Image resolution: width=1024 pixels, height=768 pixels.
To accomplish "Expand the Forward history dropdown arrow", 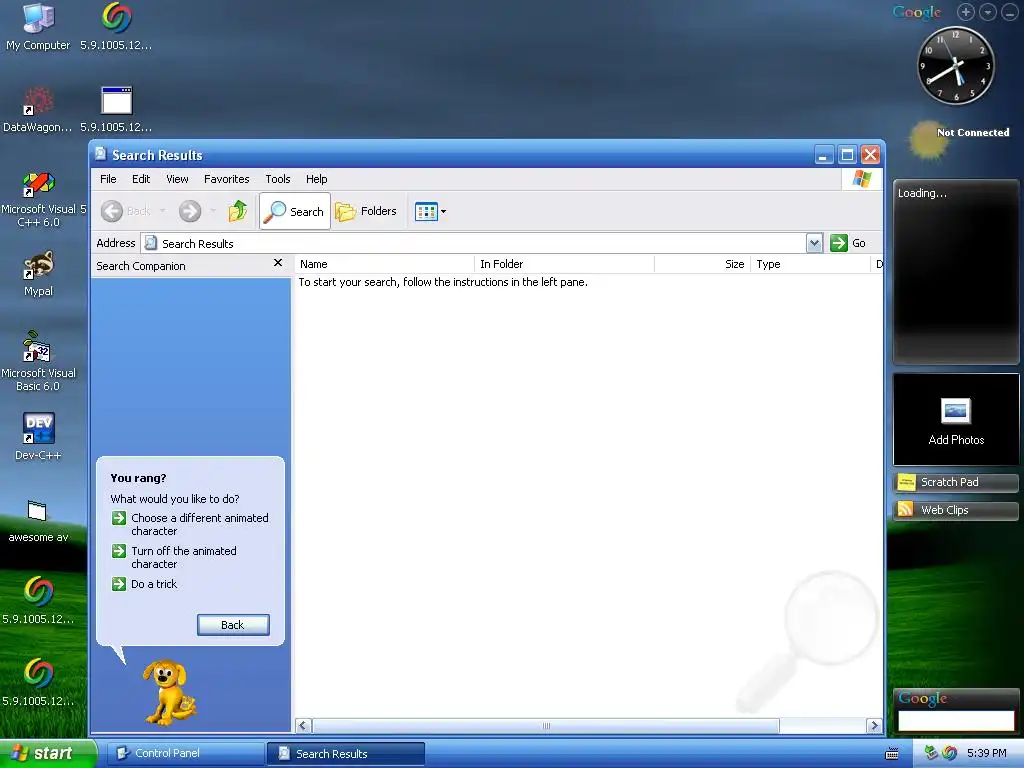I will 213,211.
